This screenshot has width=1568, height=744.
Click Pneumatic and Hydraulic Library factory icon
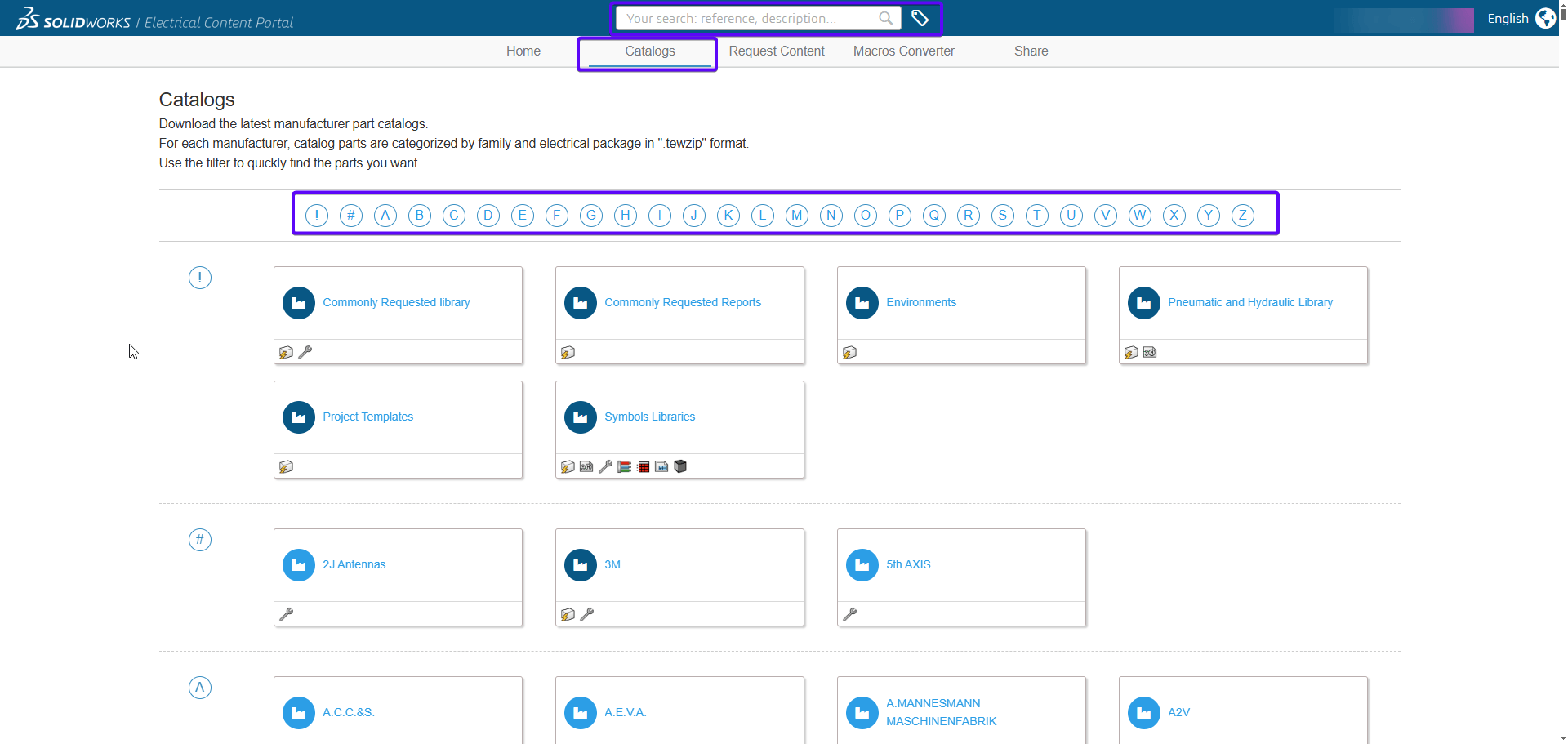tap(1144, 303)
